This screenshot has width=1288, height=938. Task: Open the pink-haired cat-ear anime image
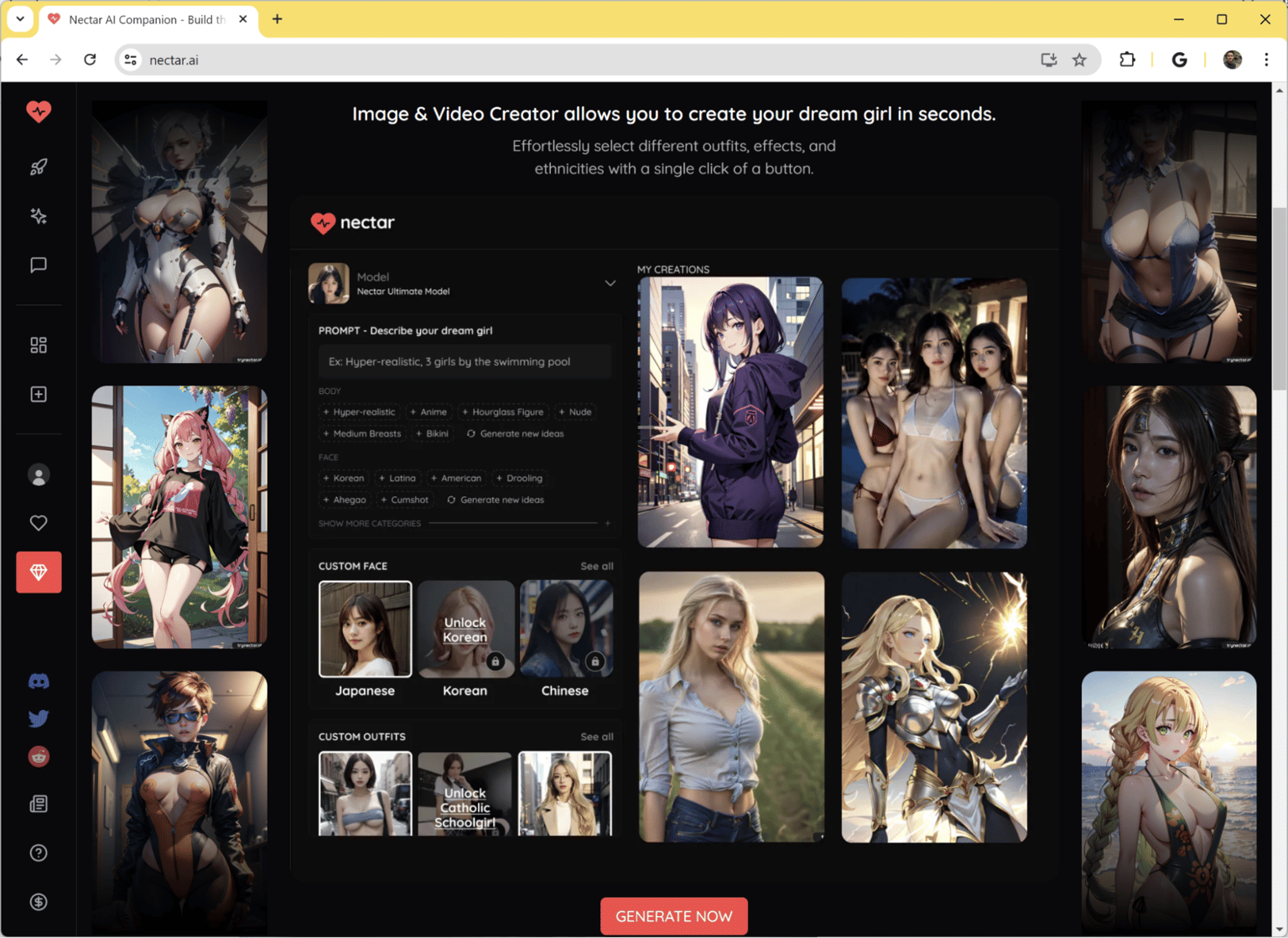pos(179,517)
